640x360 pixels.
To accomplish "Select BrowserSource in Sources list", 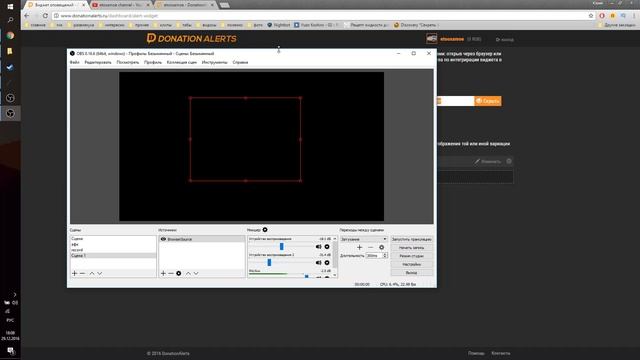I will pos(202,239).
